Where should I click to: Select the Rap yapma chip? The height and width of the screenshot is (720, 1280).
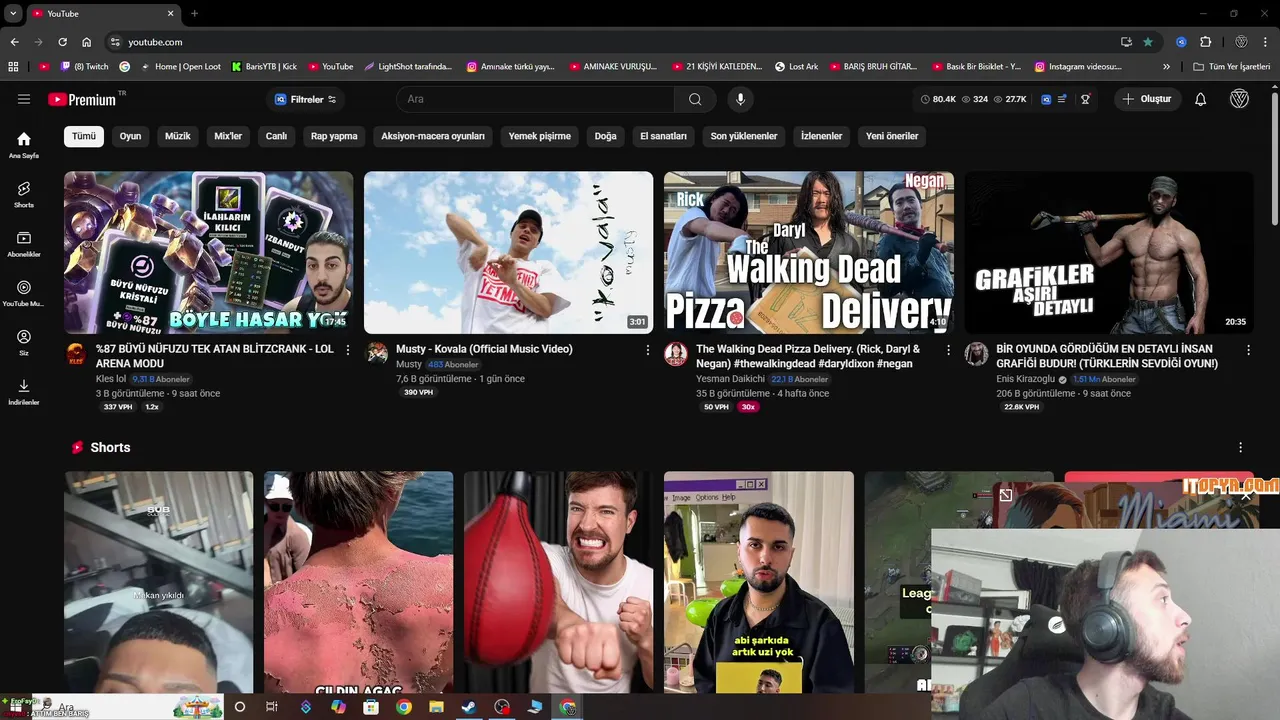(x=334, y=136)
